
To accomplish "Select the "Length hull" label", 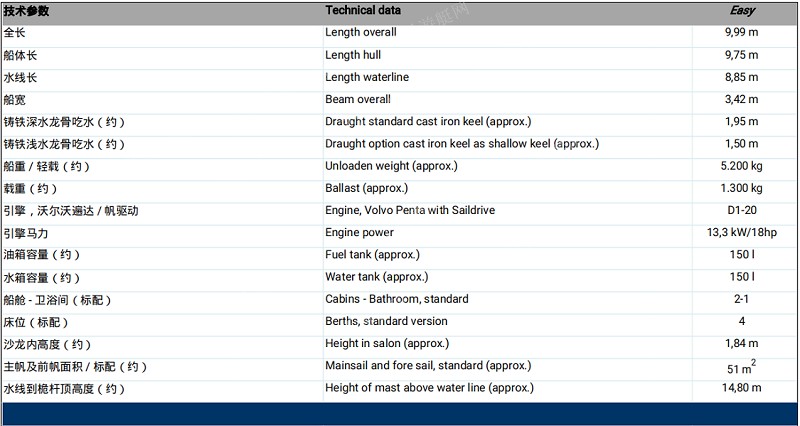I will [353, 55].
